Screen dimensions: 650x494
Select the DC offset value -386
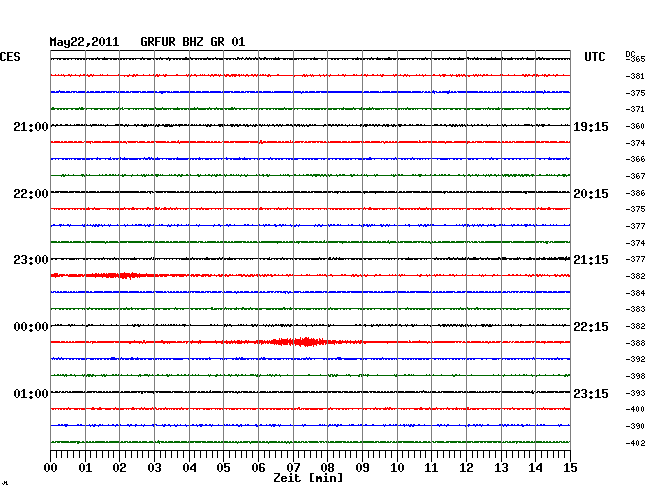[635, 193]
